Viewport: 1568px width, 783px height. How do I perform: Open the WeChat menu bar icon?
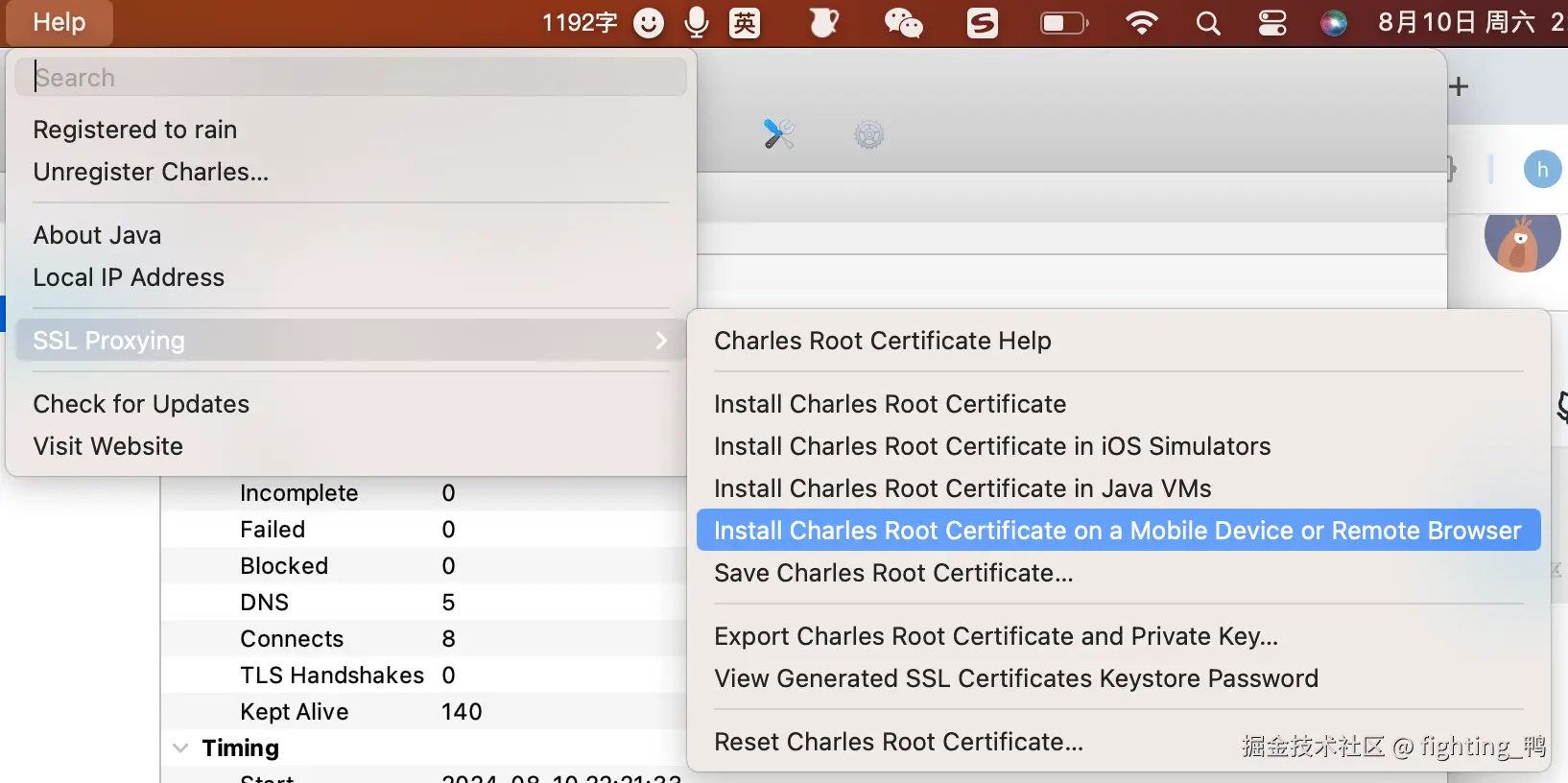903,22
